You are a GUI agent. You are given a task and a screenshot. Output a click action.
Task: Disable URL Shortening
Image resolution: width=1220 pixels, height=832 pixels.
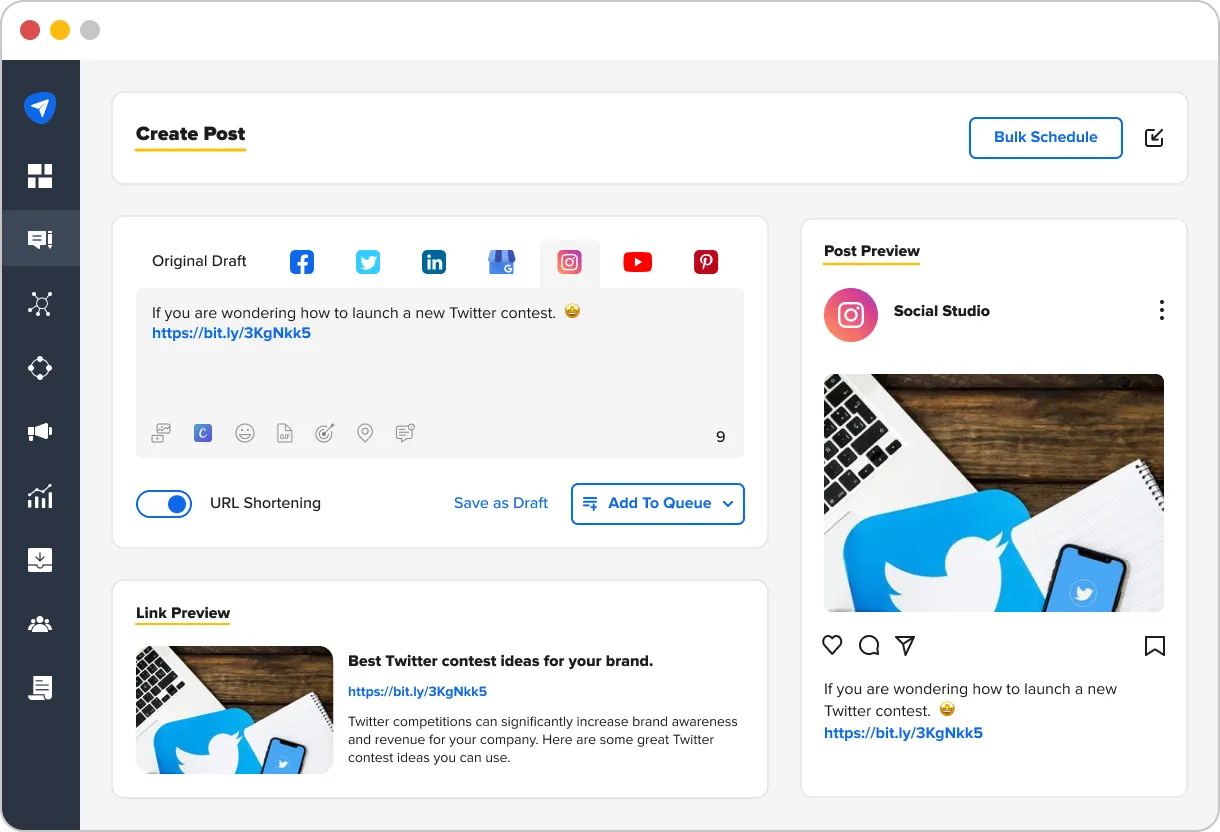tap(164, 504)
